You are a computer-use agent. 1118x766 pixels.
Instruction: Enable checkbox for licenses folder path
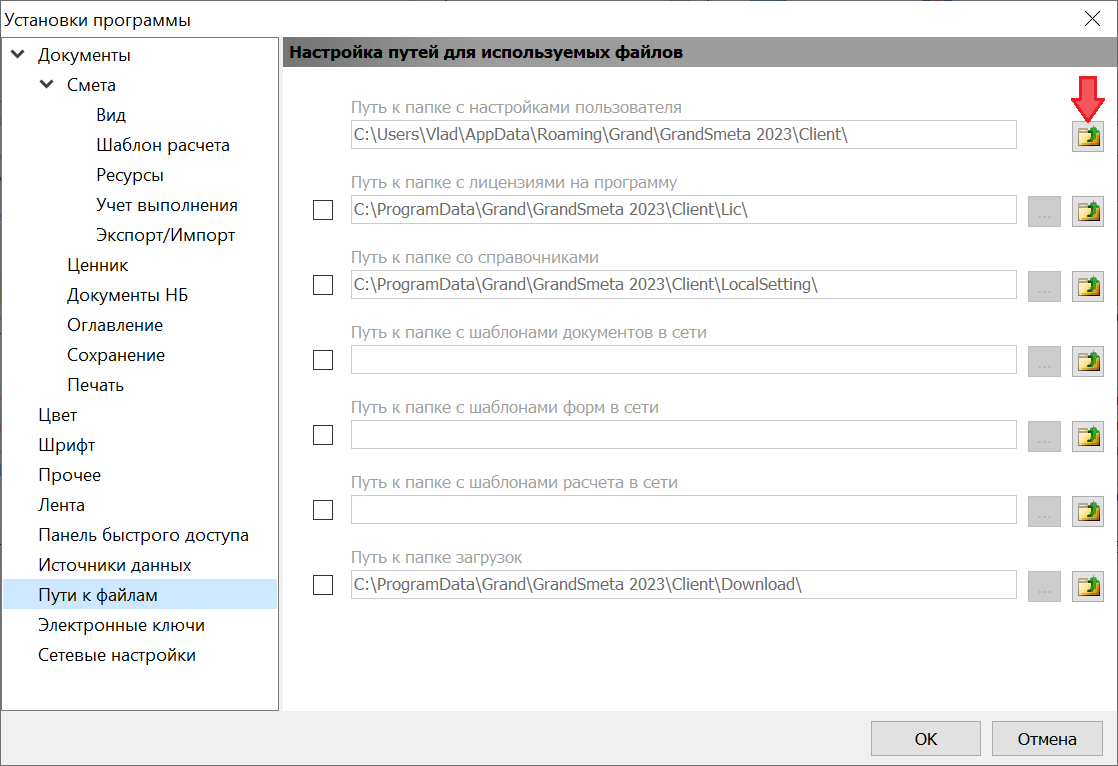(x=323, y=210)
